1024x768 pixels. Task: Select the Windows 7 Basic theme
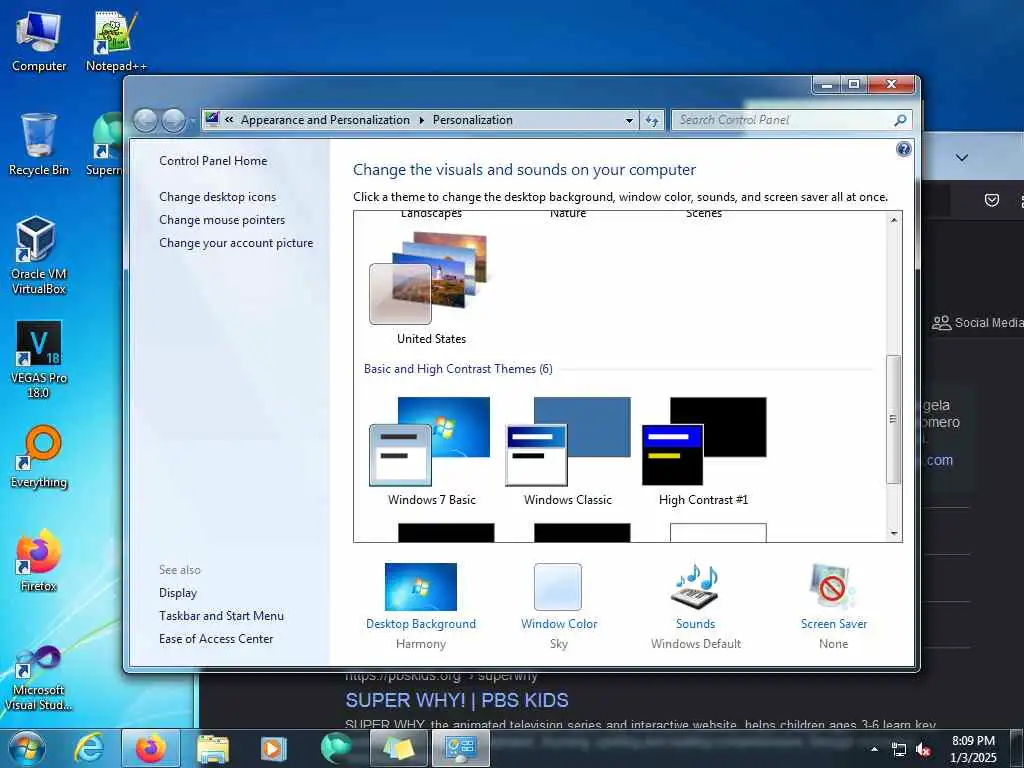click(431, 451)
